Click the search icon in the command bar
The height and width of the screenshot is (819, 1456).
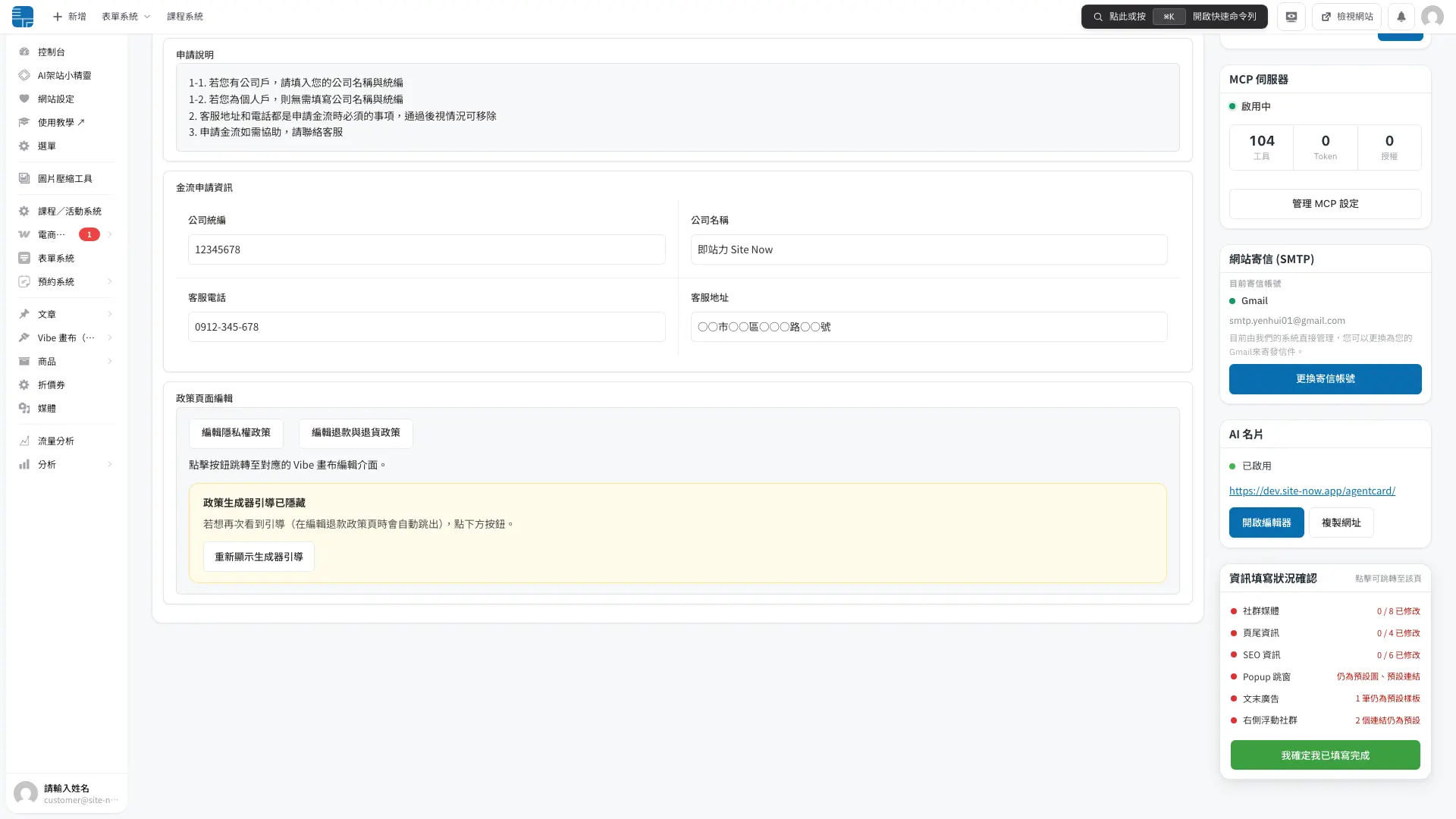(x=1097, y=17)
